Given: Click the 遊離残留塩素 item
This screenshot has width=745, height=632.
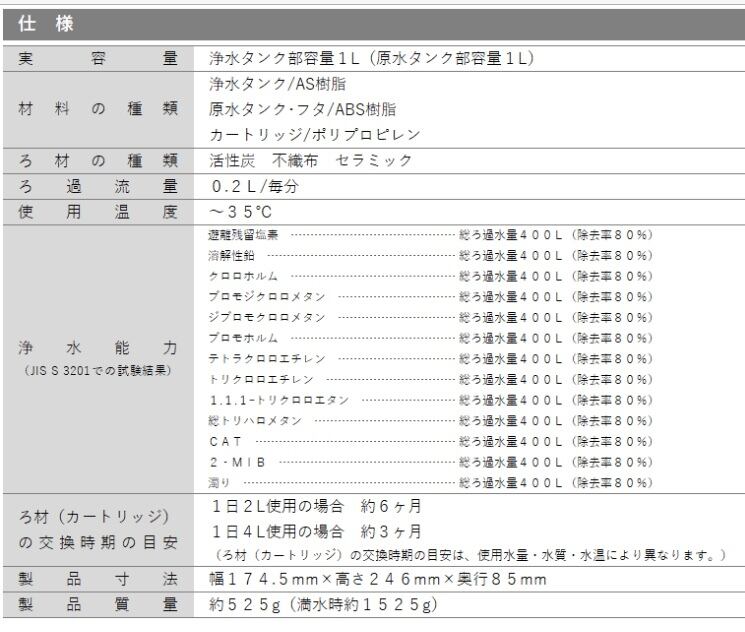Looking at the screenshot, I should 243,235.
